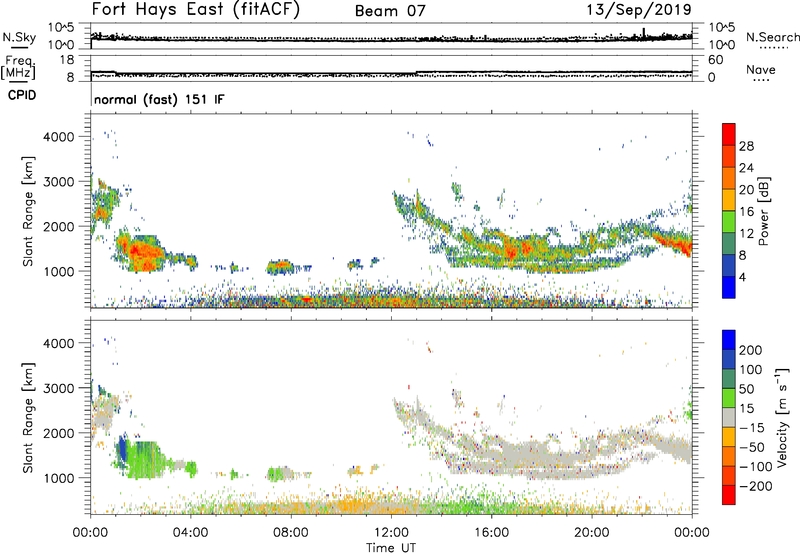Pick the yellow −50 to −15 velocity swatch
The height and width of the screenshot is (554, 800).
coord(729,437)
